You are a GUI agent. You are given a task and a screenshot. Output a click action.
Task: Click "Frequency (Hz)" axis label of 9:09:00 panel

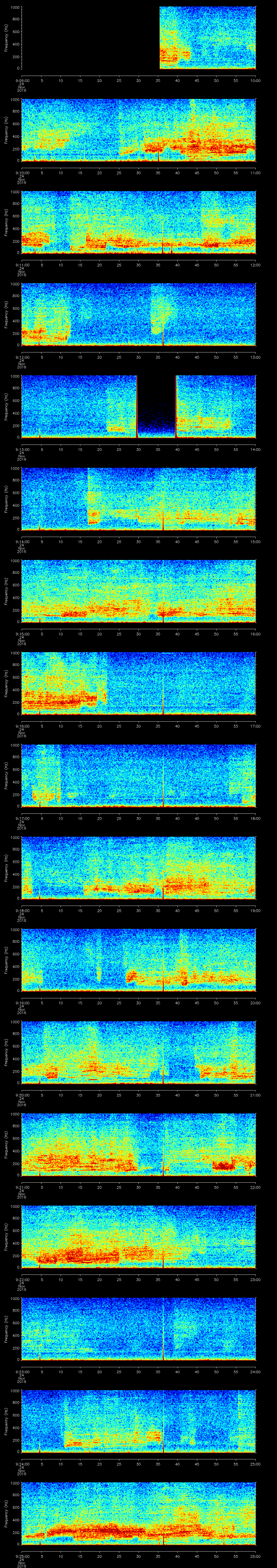coord(6,38)
